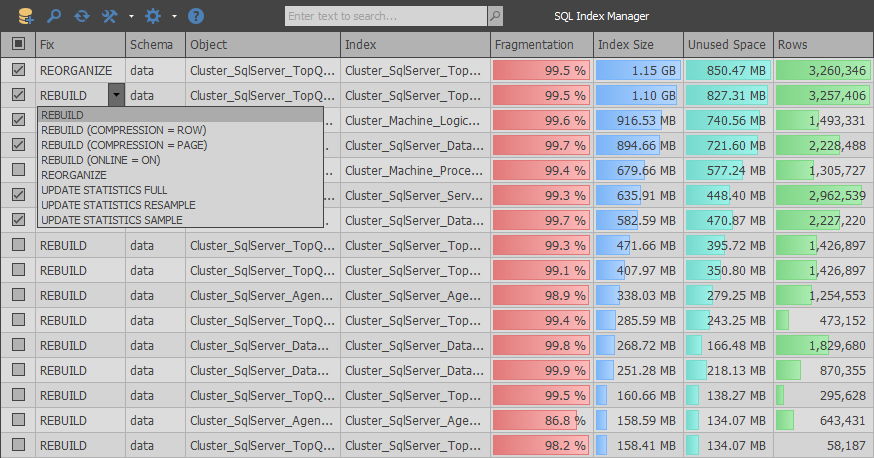874x458 pixels.
Task: Check the row with index size 338.03 MB
Action: [18, 294]
